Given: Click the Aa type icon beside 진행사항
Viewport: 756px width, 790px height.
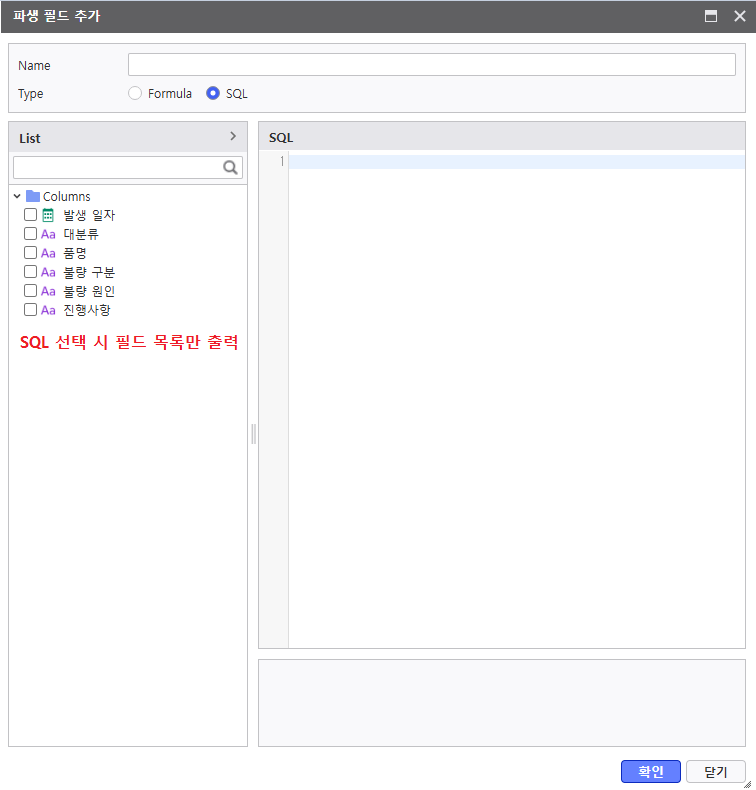Looking at the screenshot, I should (x=48, y=310).
